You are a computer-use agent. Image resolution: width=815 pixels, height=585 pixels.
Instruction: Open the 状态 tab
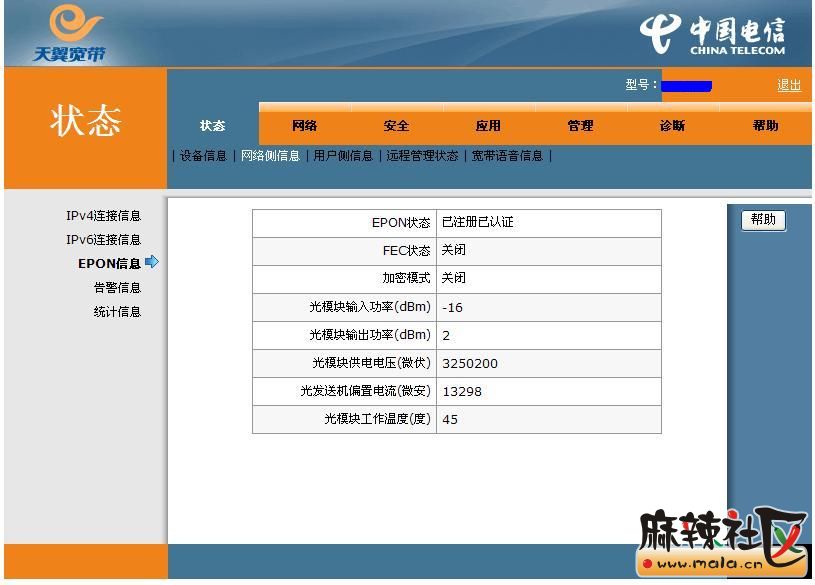point(212,126)
